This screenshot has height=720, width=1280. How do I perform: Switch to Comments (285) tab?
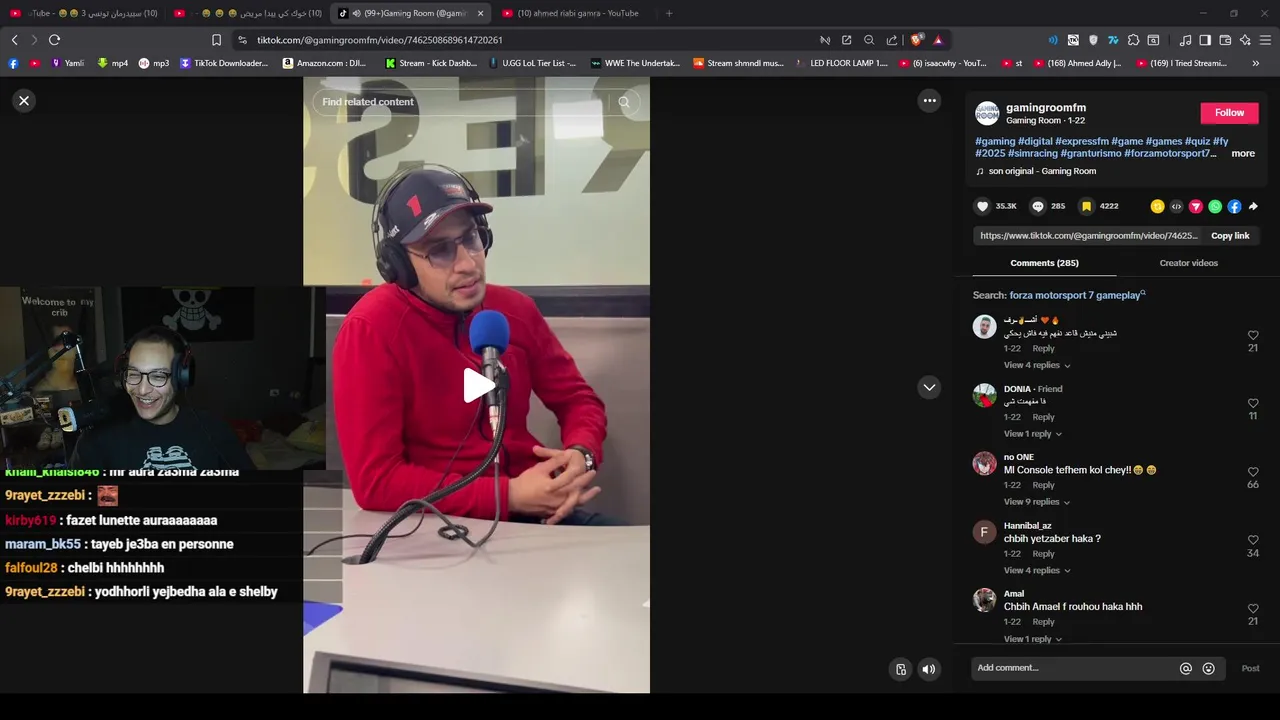pyautogui.click(x=1044, y=263)
